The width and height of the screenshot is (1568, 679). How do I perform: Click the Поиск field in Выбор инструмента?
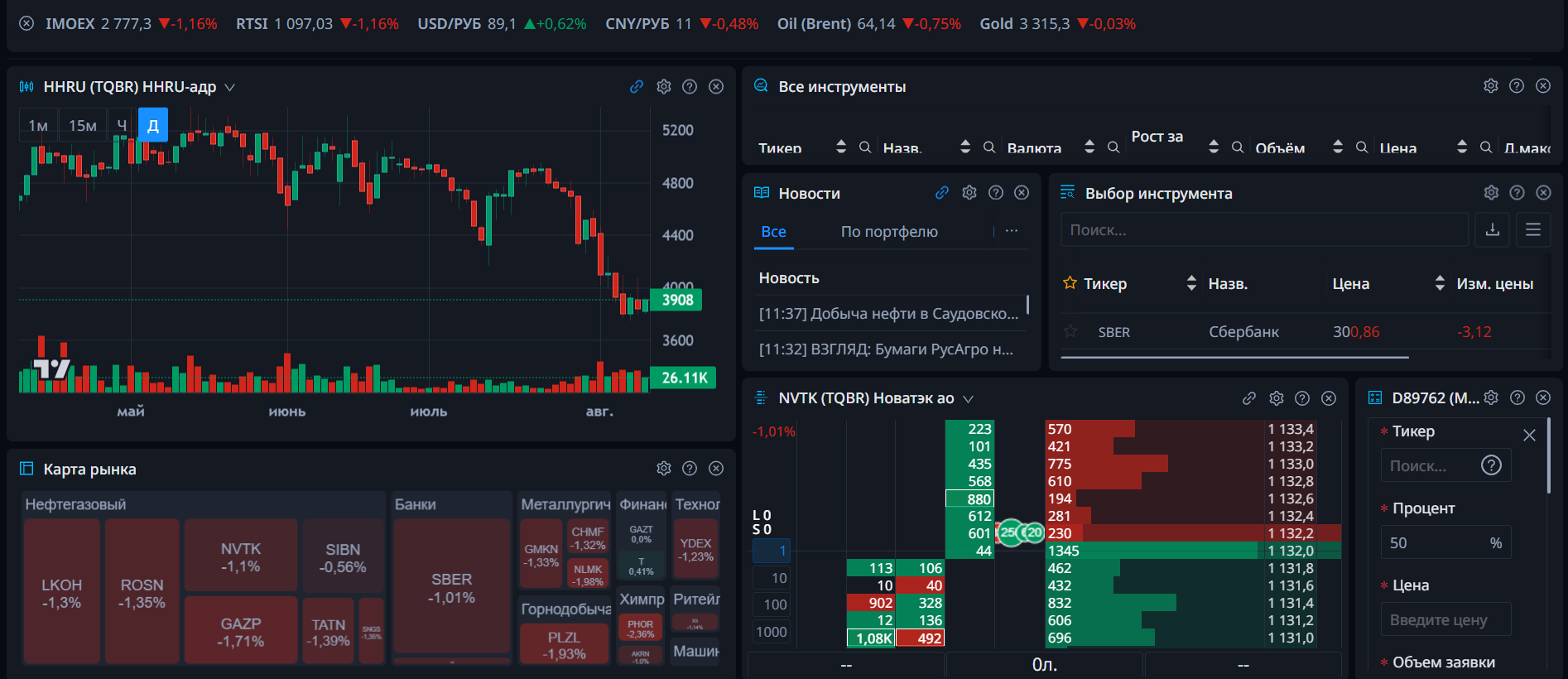tap(1265, 230)
